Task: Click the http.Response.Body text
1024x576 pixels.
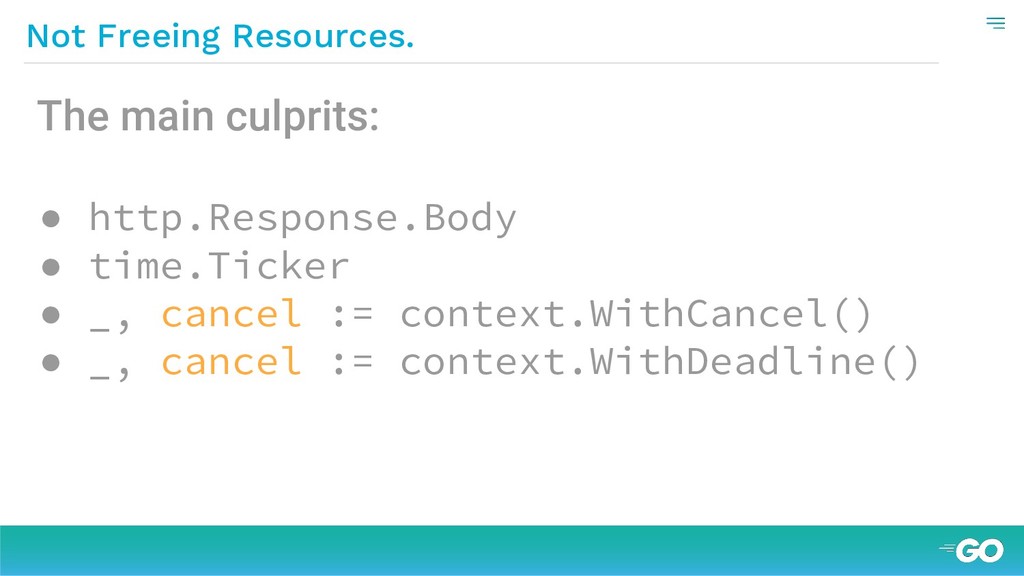Action: coord(302,217)
